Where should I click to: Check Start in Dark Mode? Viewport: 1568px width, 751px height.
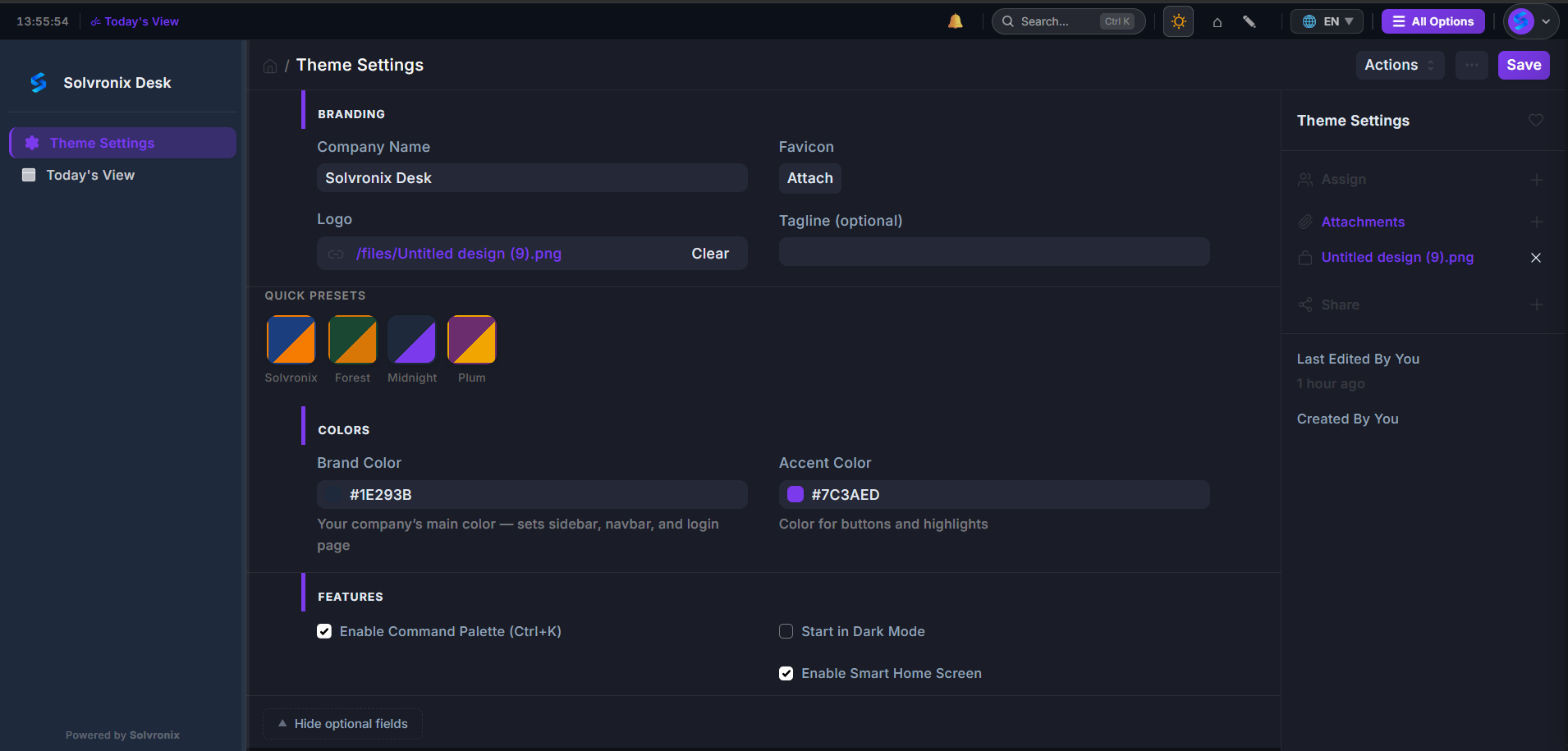click(x=786, y=631)
